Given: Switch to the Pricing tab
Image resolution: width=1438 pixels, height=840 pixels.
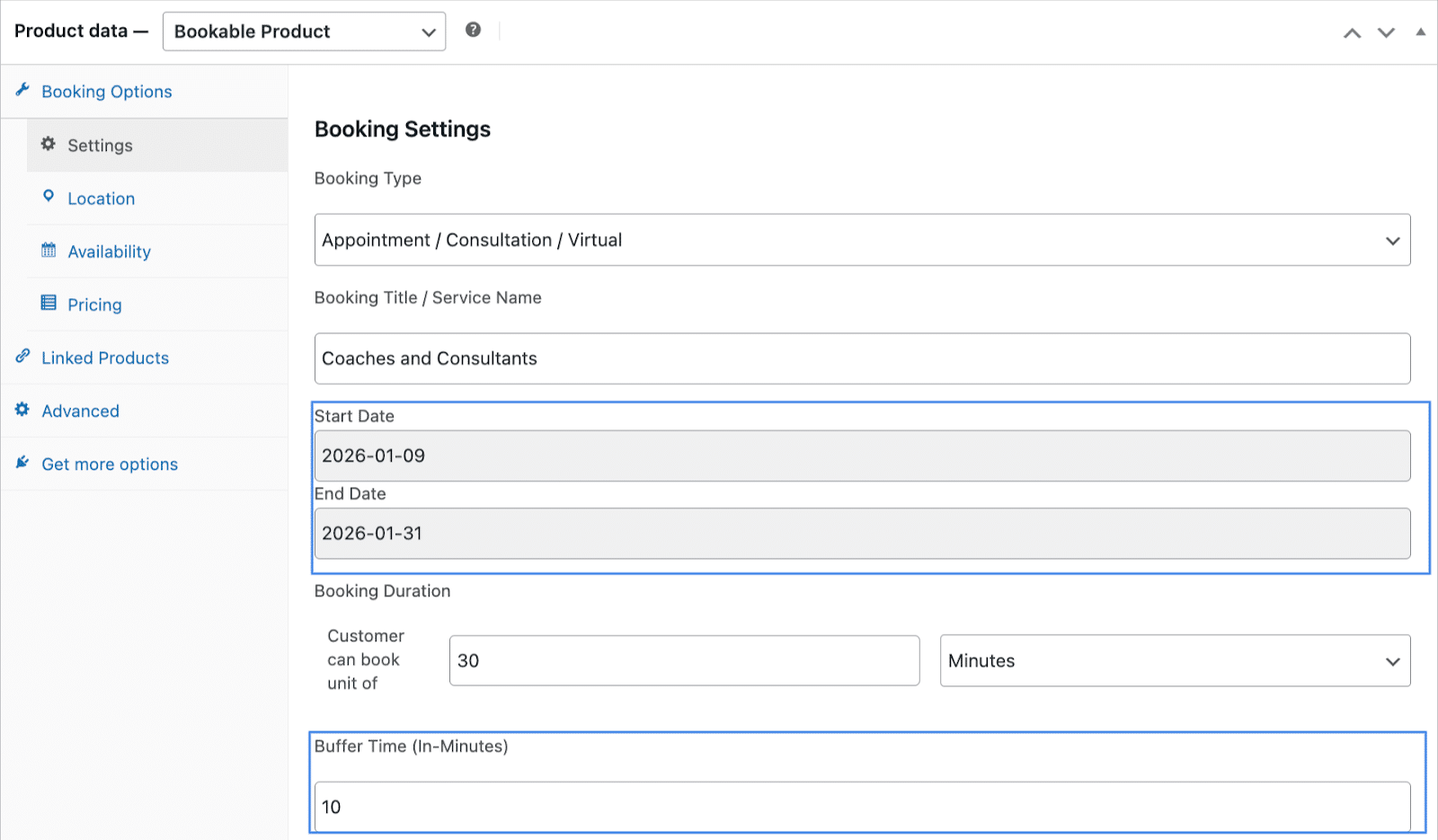Looking at the screenshot, I should [157, 305].
